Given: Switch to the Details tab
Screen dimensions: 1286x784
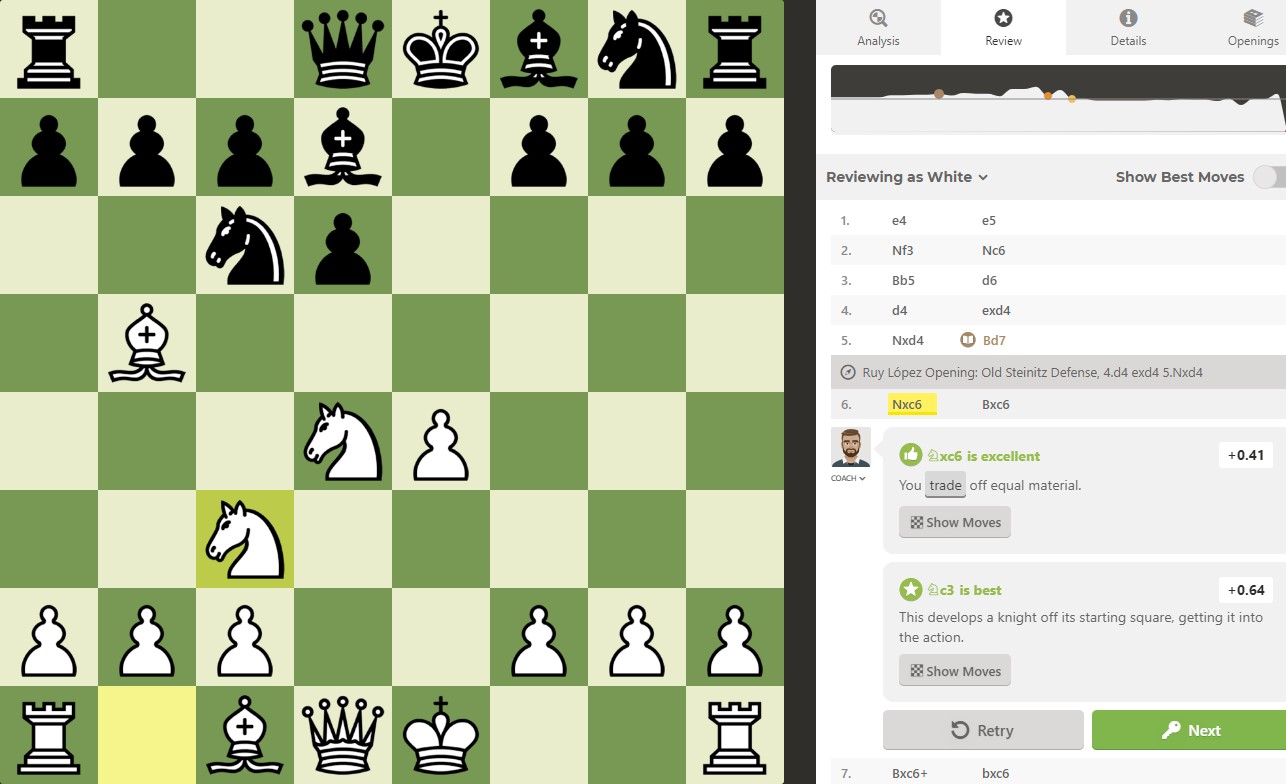Looking at the screenshot, I should coord(1128,27).
